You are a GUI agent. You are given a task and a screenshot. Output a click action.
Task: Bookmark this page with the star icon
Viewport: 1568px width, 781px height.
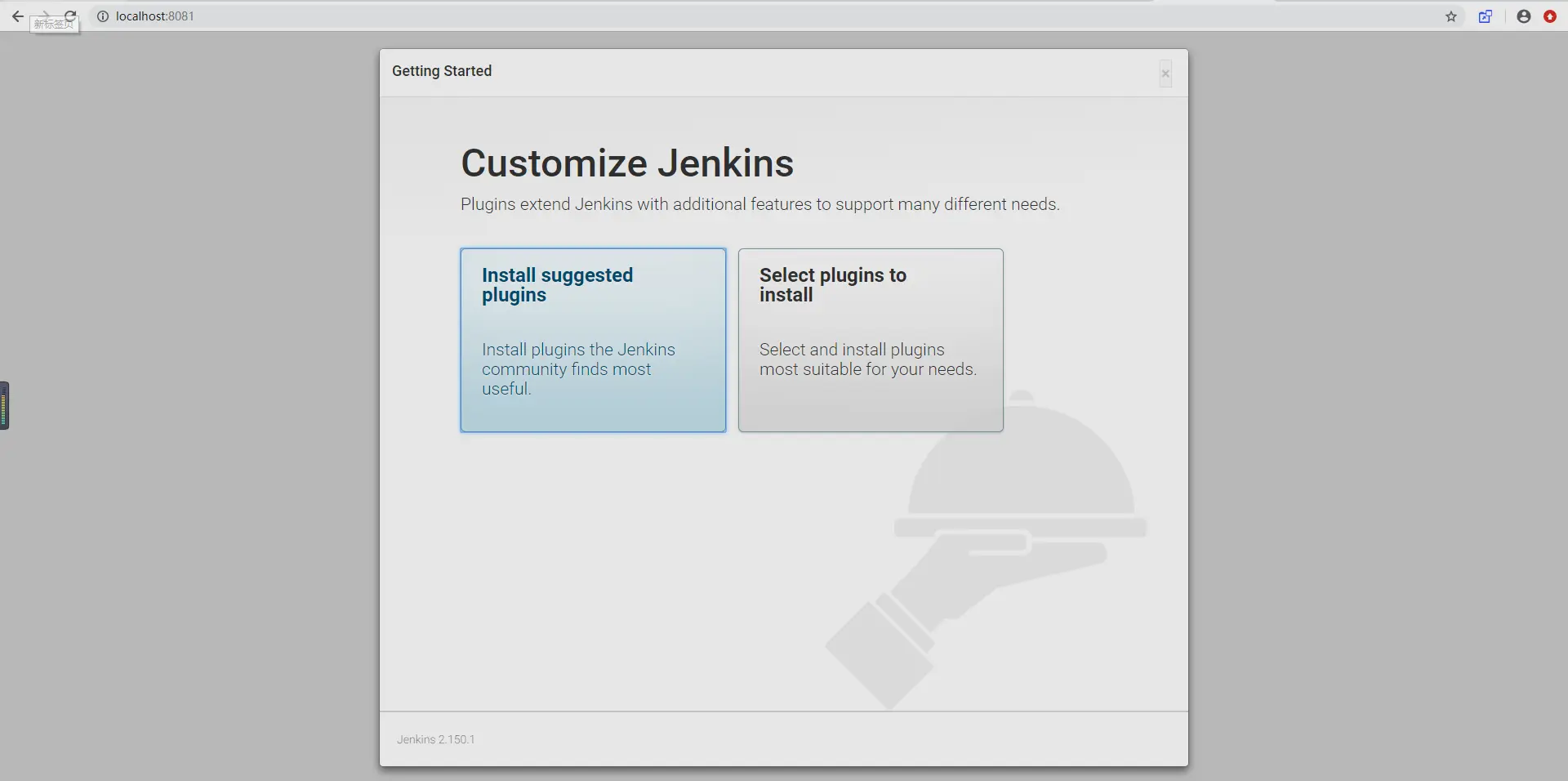click(x=1451, y=16)
